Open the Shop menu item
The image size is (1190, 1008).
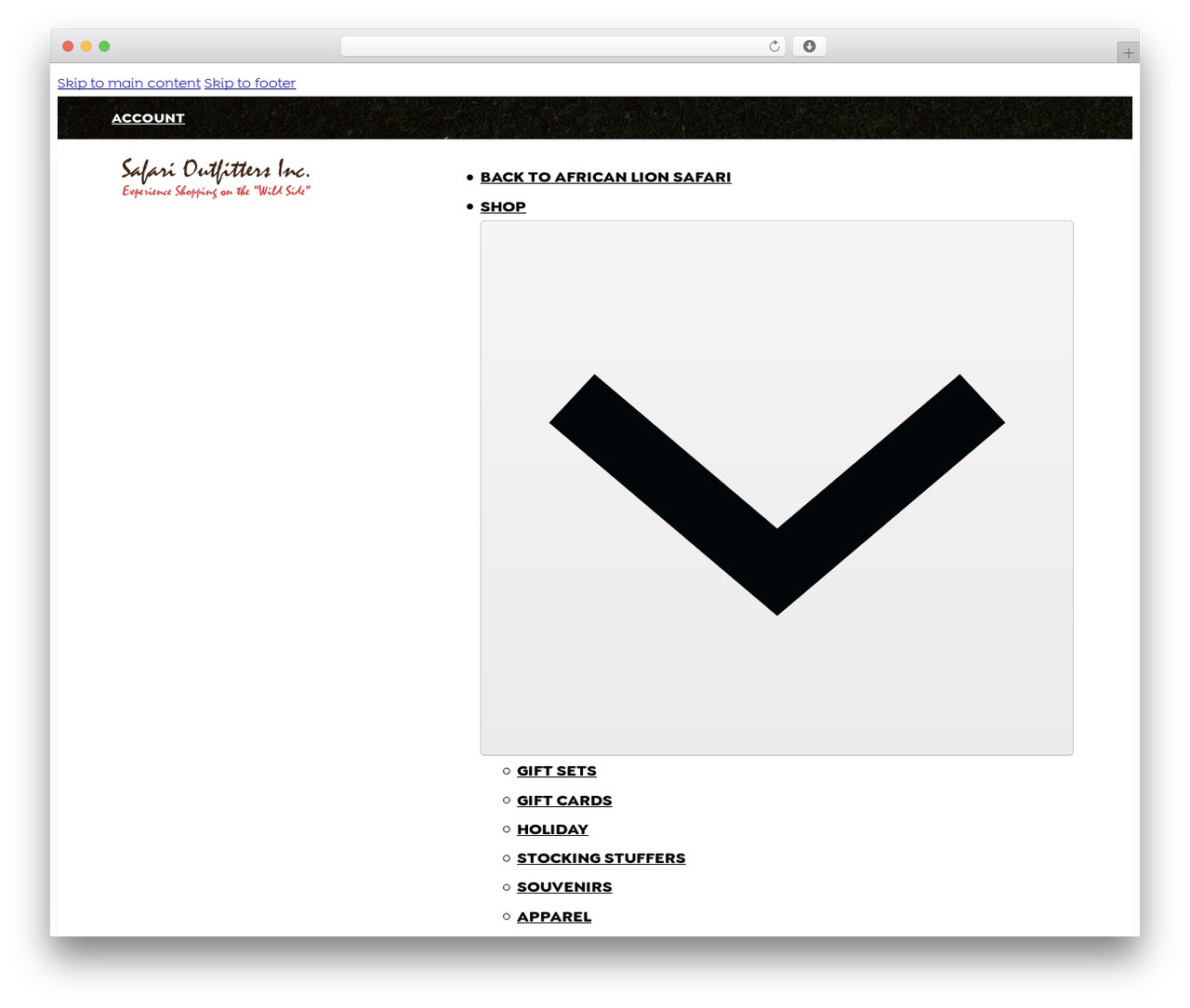[x=503, y=206]
